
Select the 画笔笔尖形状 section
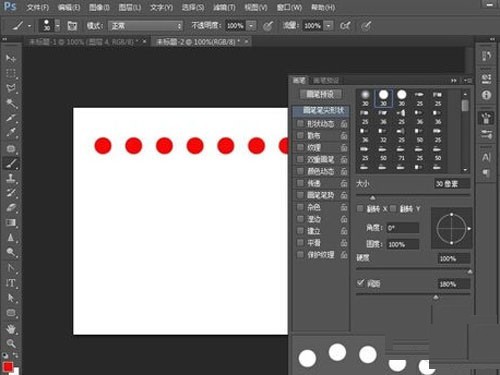(321, 110)
